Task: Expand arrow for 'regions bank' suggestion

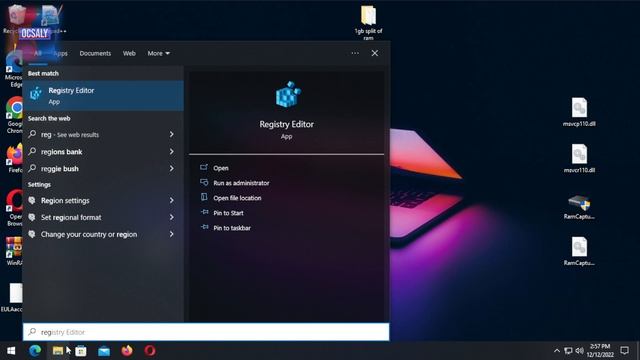Action: pos(172,151)
